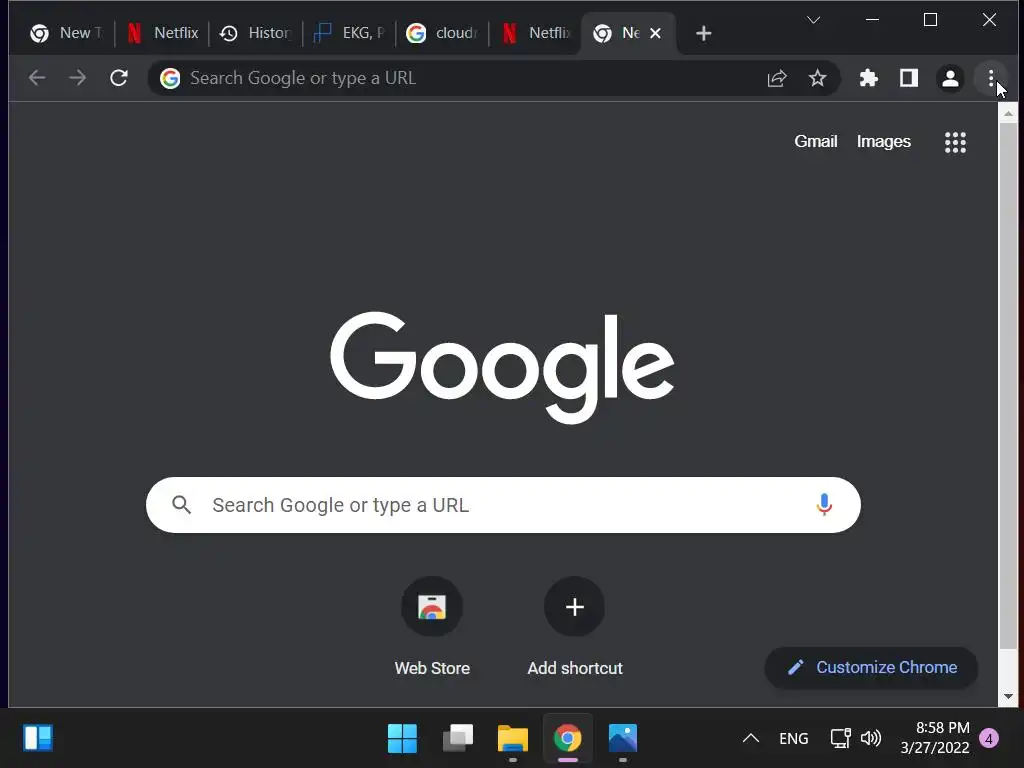Open the tab search dropdown arrow
Viewport: 1024px width, 768px height.
click(x=813, y=20)
